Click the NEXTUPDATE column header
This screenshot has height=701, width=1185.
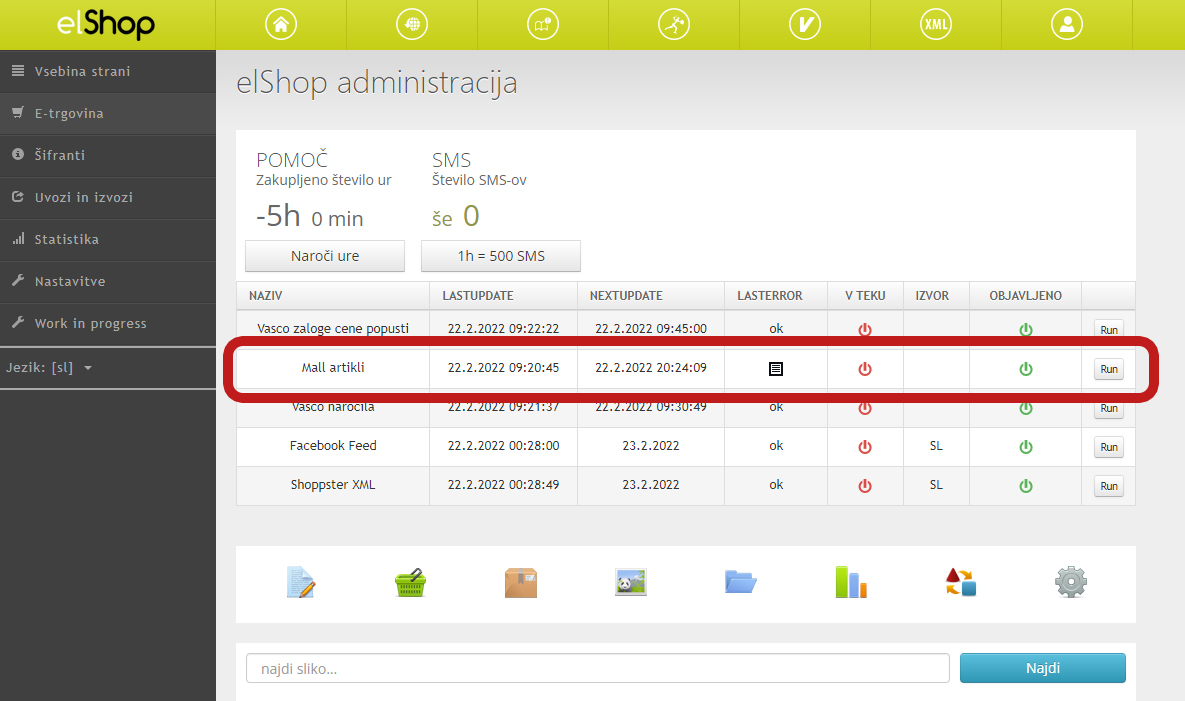coord(651,295)
